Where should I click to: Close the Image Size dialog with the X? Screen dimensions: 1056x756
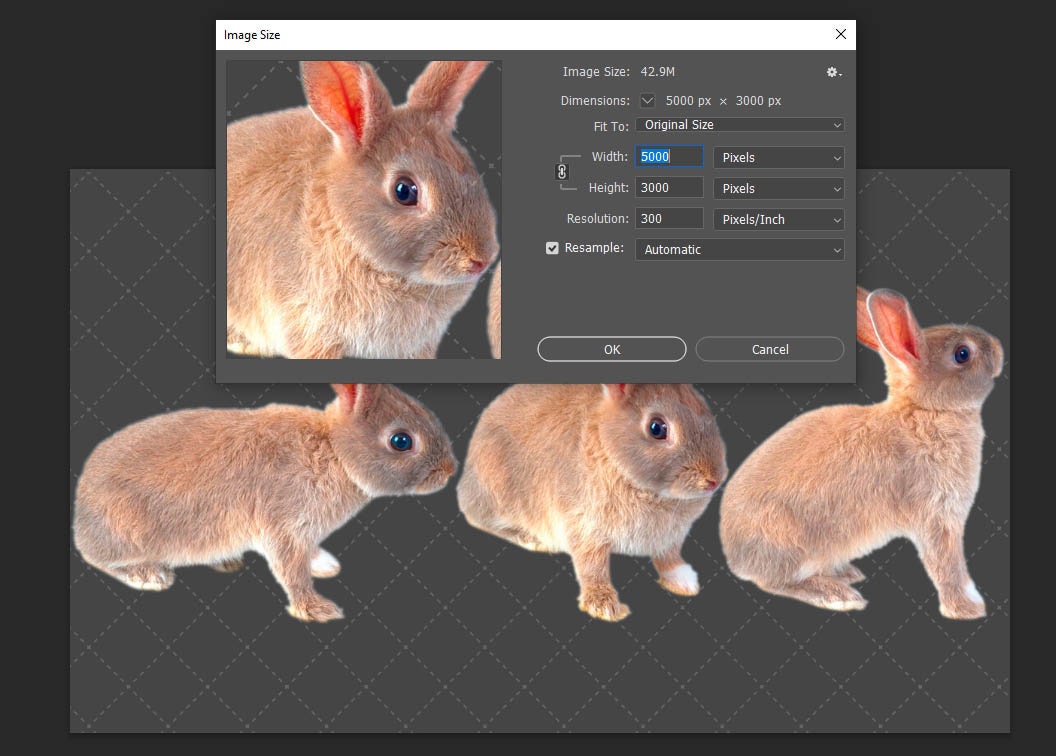click(841, 33)
